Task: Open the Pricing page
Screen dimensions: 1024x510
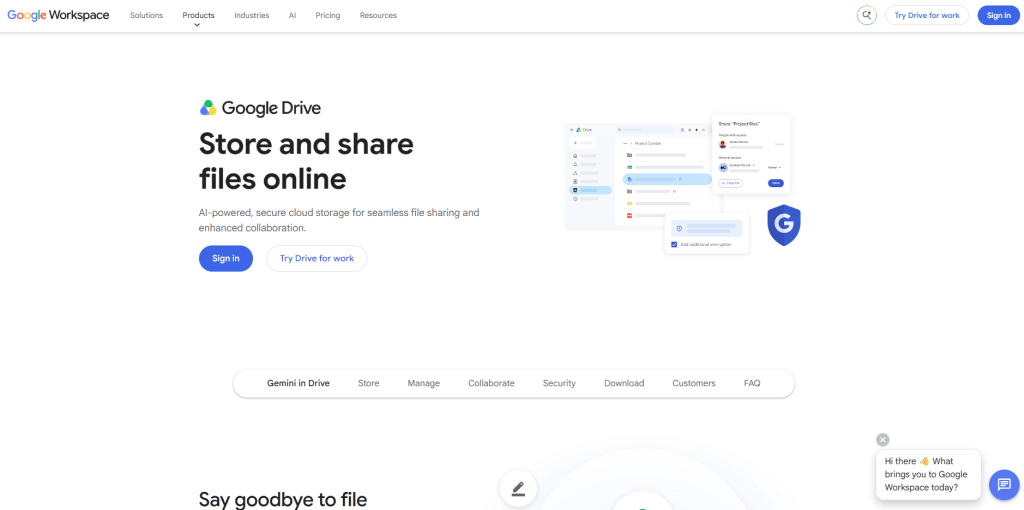Action: coord(327,15)
